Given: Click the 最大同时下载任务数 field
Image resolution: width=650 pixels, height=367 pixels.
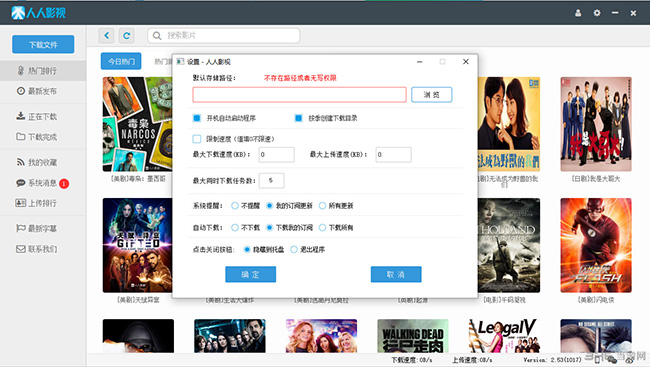Looking at the screenshot, I should tap(272, 181).
